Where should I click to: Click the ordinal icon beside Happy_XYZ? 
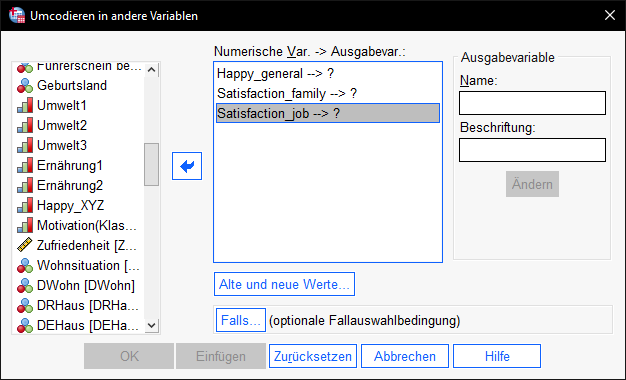click(25, 205)
